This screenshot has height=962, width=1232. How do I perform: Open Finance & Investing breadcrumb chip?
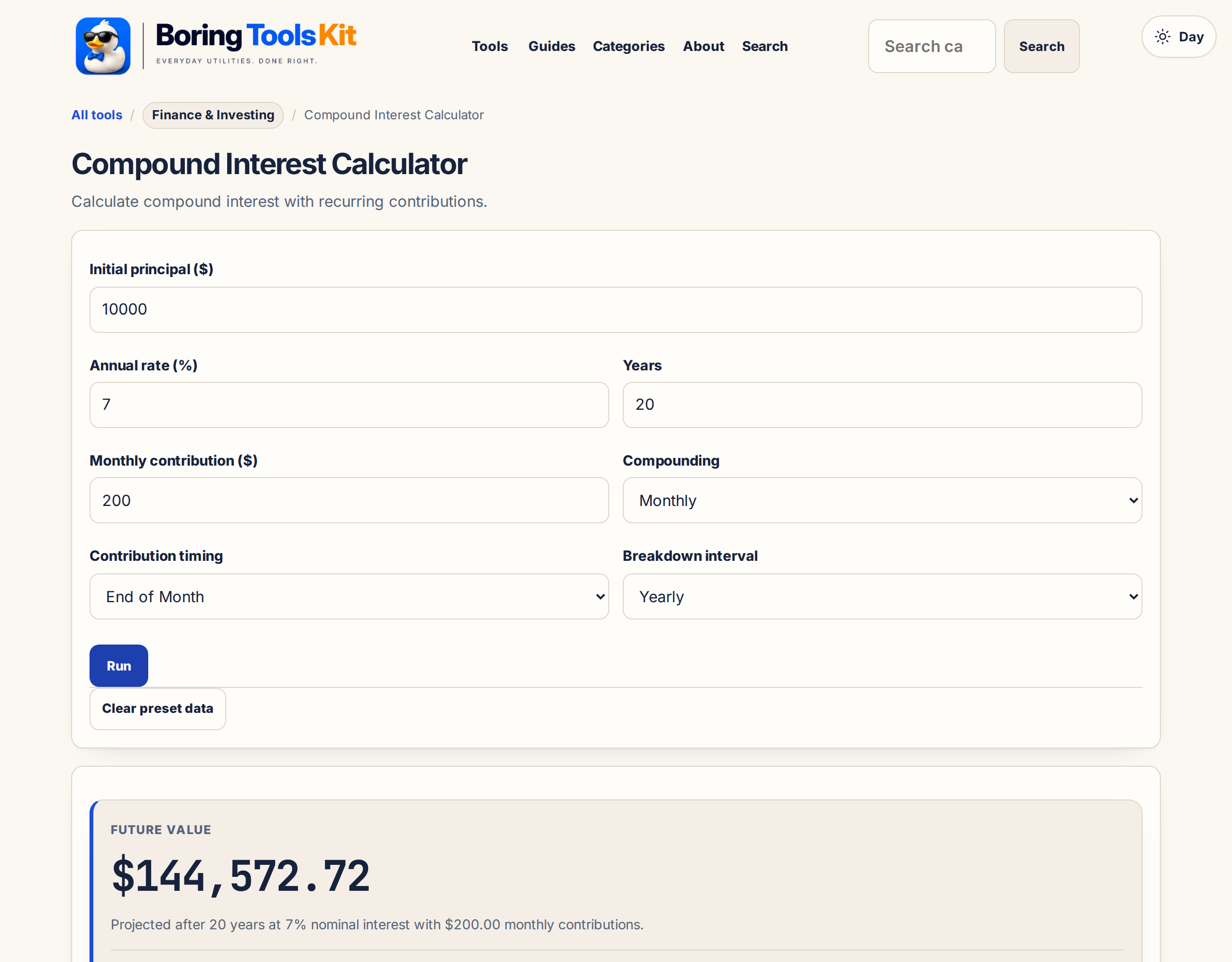[x=213, y=115]
